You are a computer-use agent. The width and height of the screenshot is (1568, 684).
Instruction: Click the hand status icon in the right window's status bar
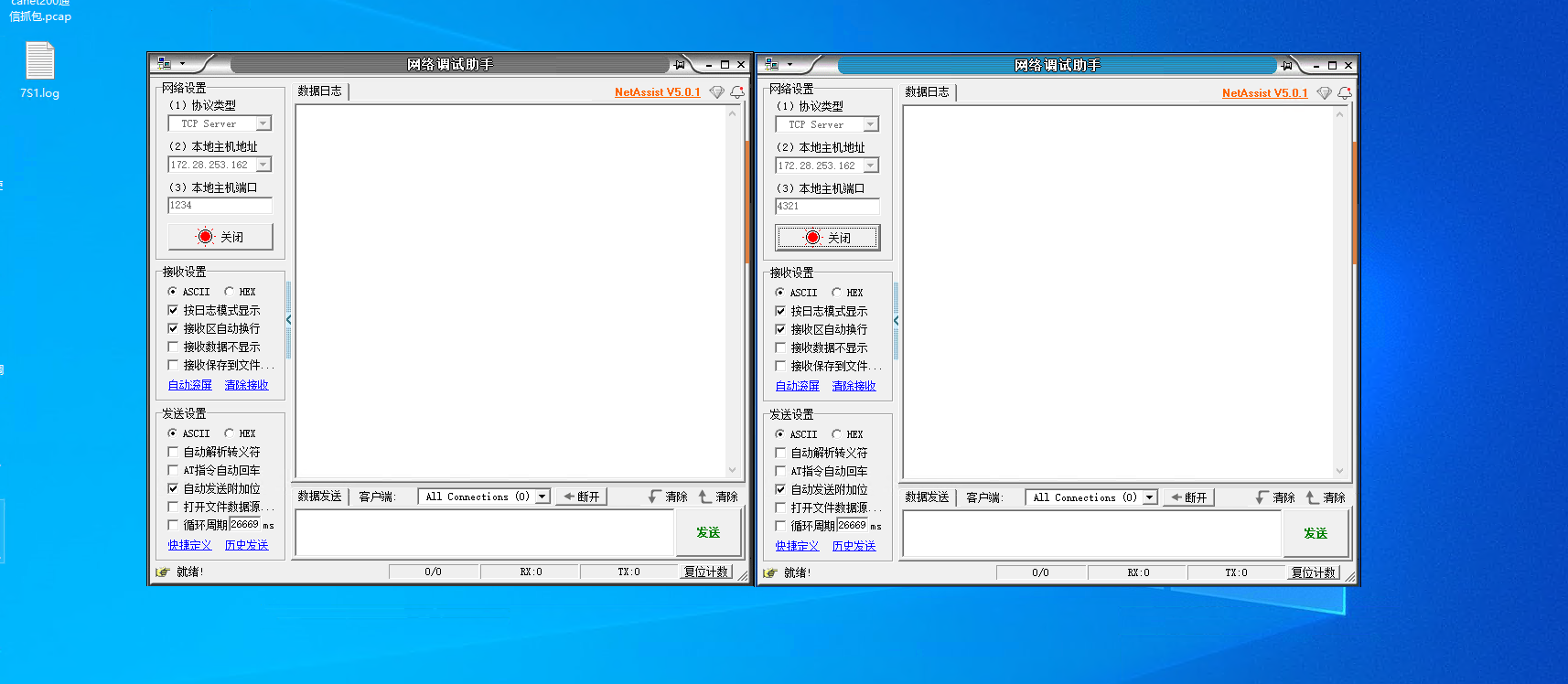[770, 573]
